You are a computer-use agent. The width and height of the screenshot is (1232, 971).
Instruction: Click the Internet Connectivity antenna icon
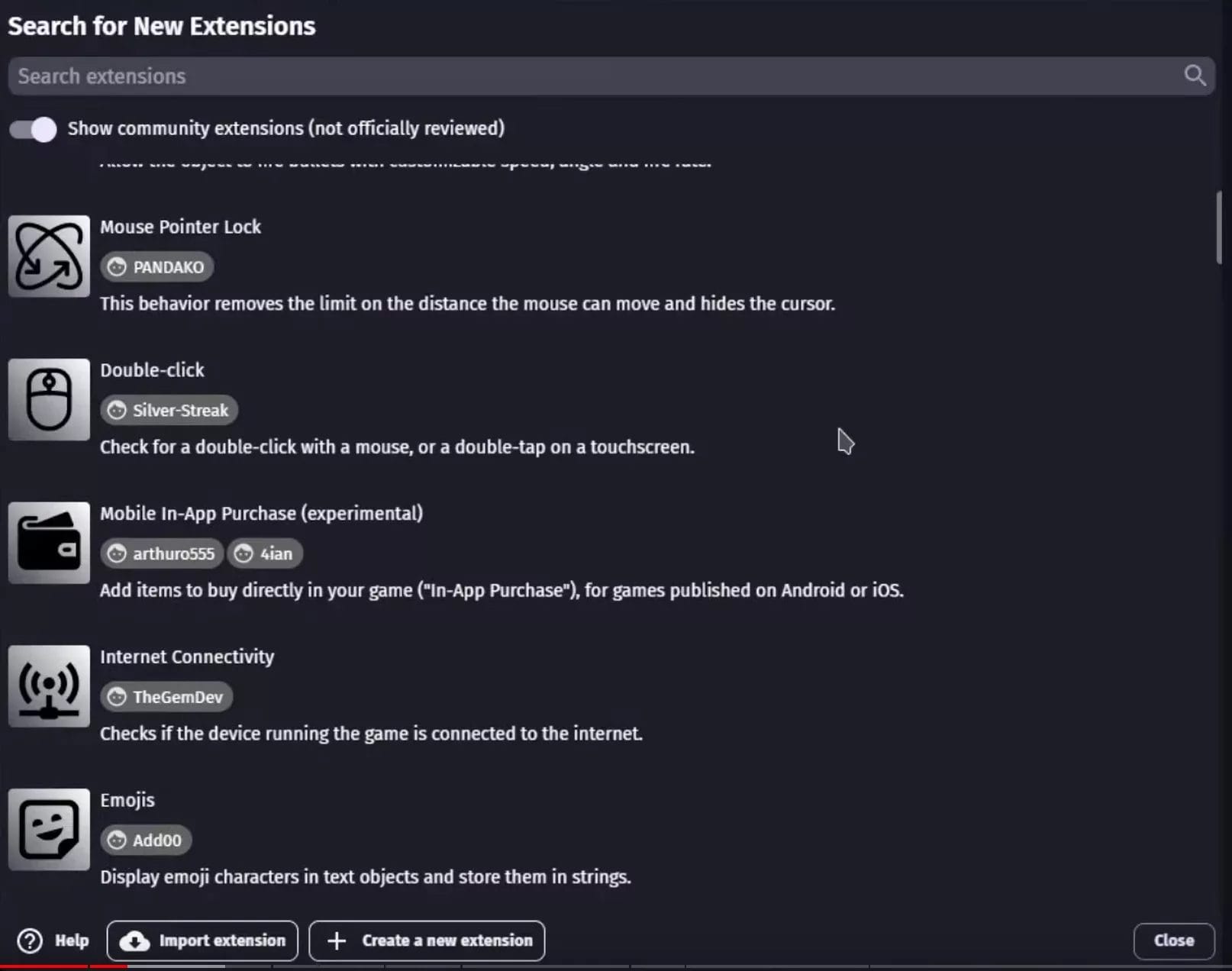(49, 686)
